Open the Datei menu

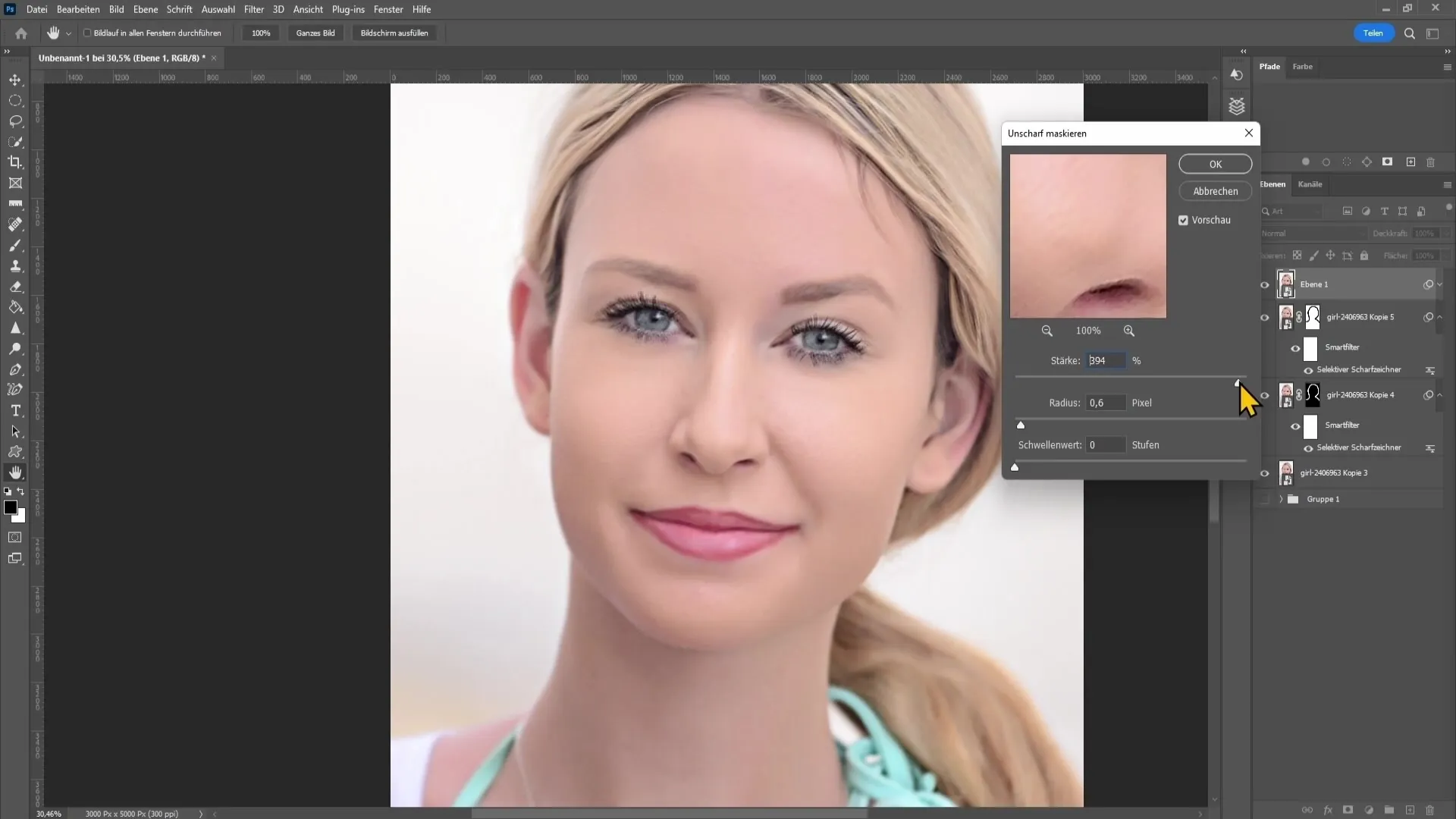[x=36, y=9]
